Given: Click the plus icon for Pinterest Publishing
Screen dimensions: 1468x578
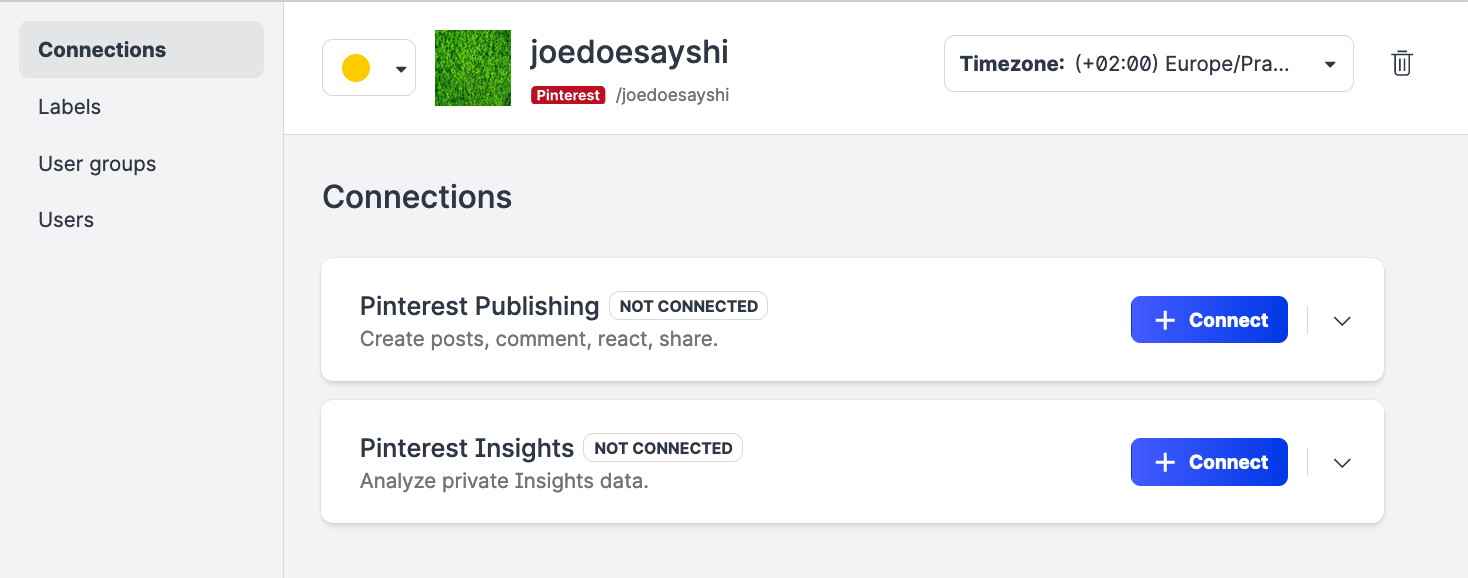Looking at the screenshot, I should pos(1164,321).
